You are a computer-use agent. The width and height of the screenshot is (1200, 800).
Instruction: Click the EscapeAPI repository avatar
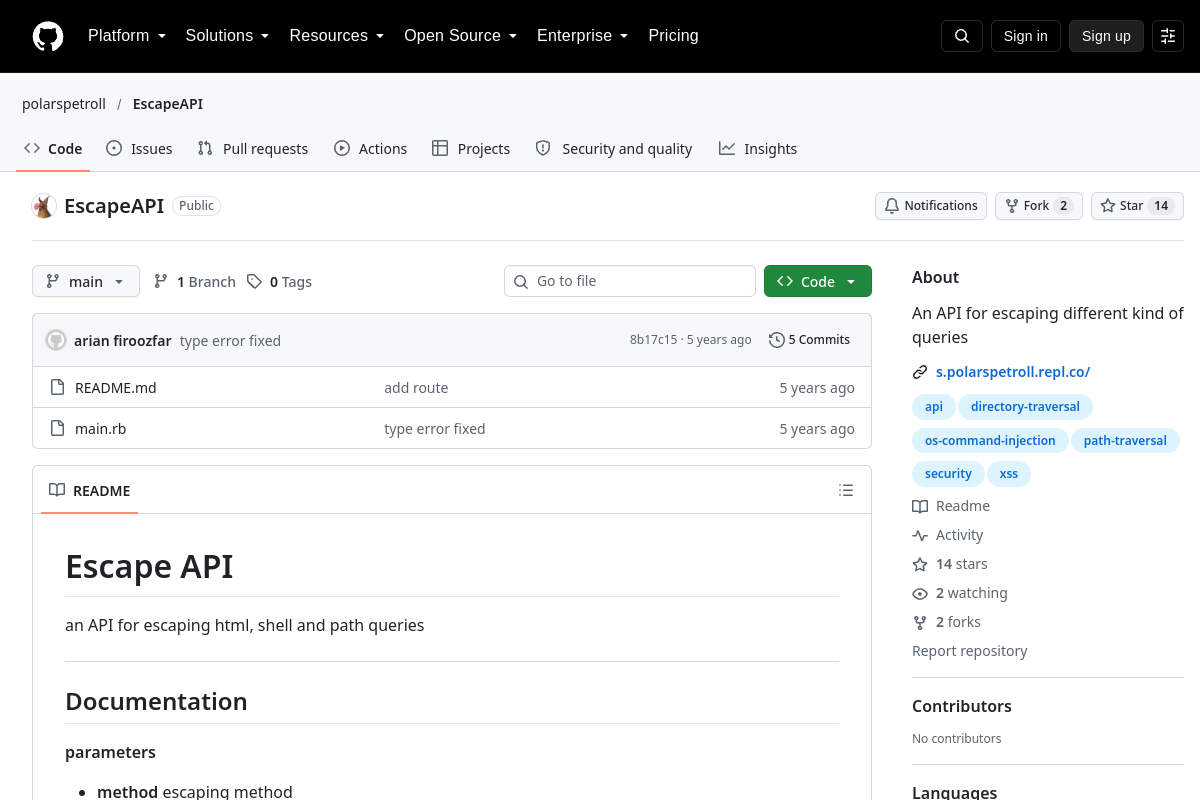click(x=43, y=206)
